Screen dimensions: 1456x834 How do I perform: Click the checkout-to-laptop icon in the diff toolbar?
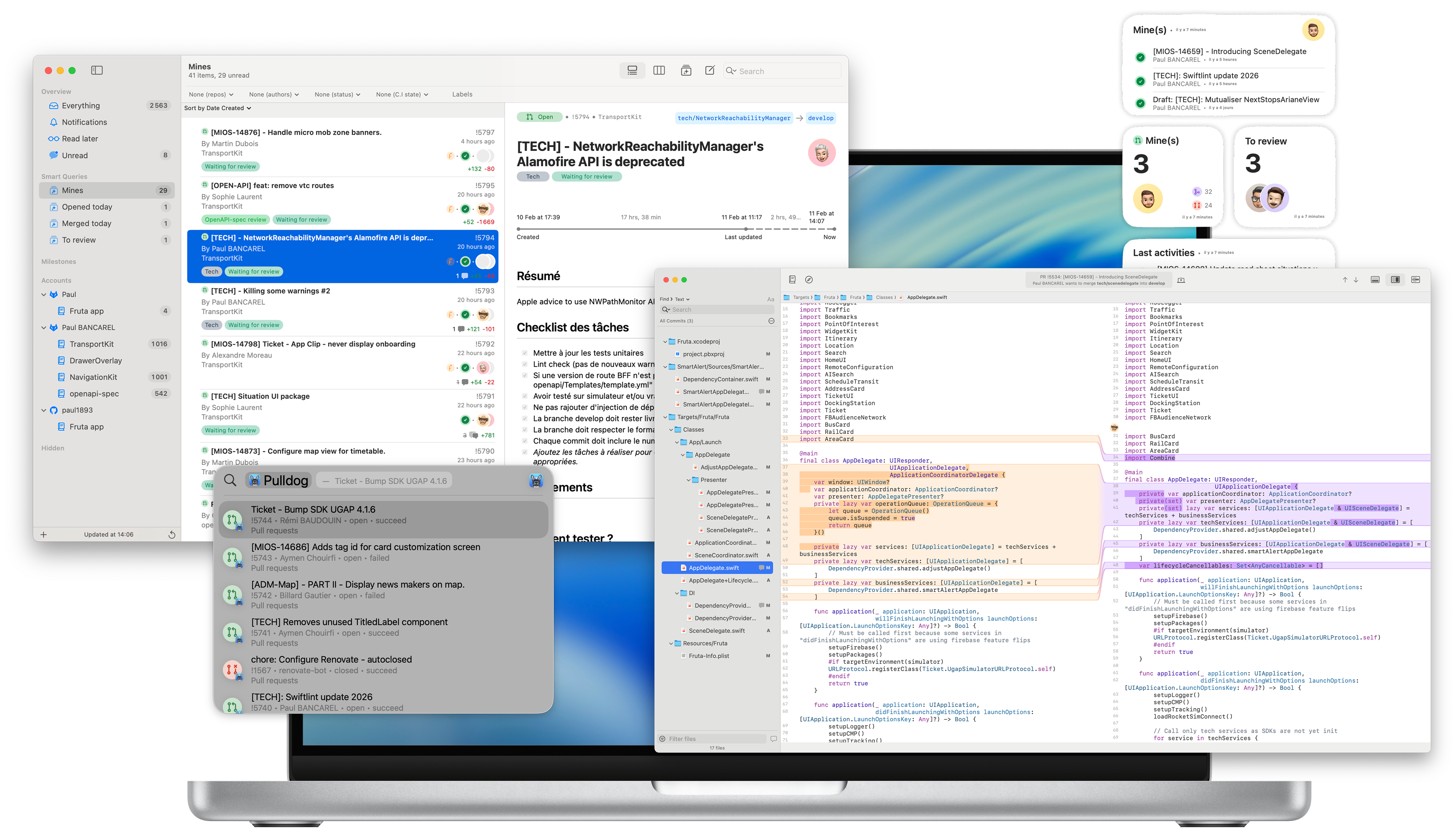1181,280
